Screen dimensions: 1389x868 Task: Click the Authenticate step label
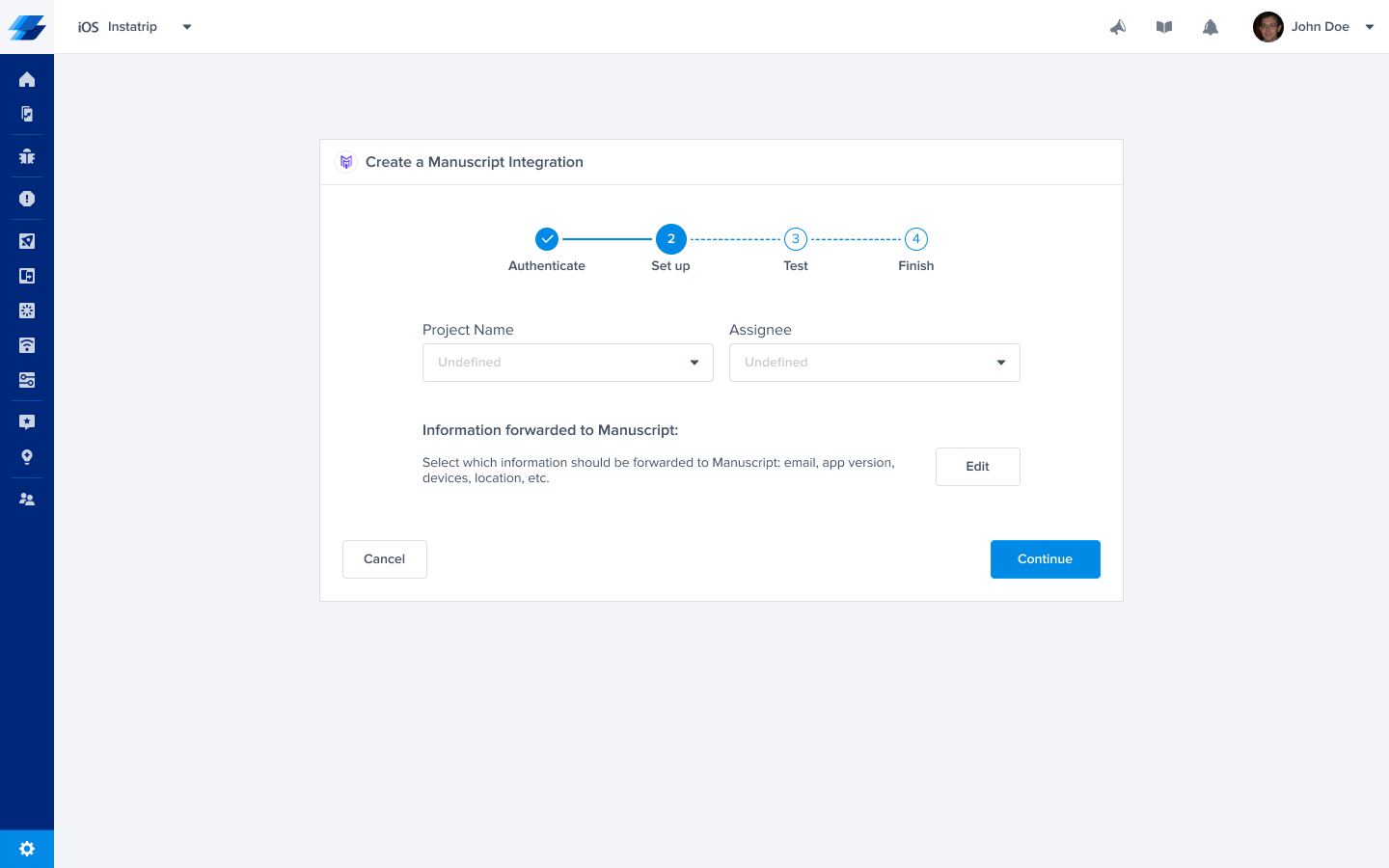[x=547, y=266]
